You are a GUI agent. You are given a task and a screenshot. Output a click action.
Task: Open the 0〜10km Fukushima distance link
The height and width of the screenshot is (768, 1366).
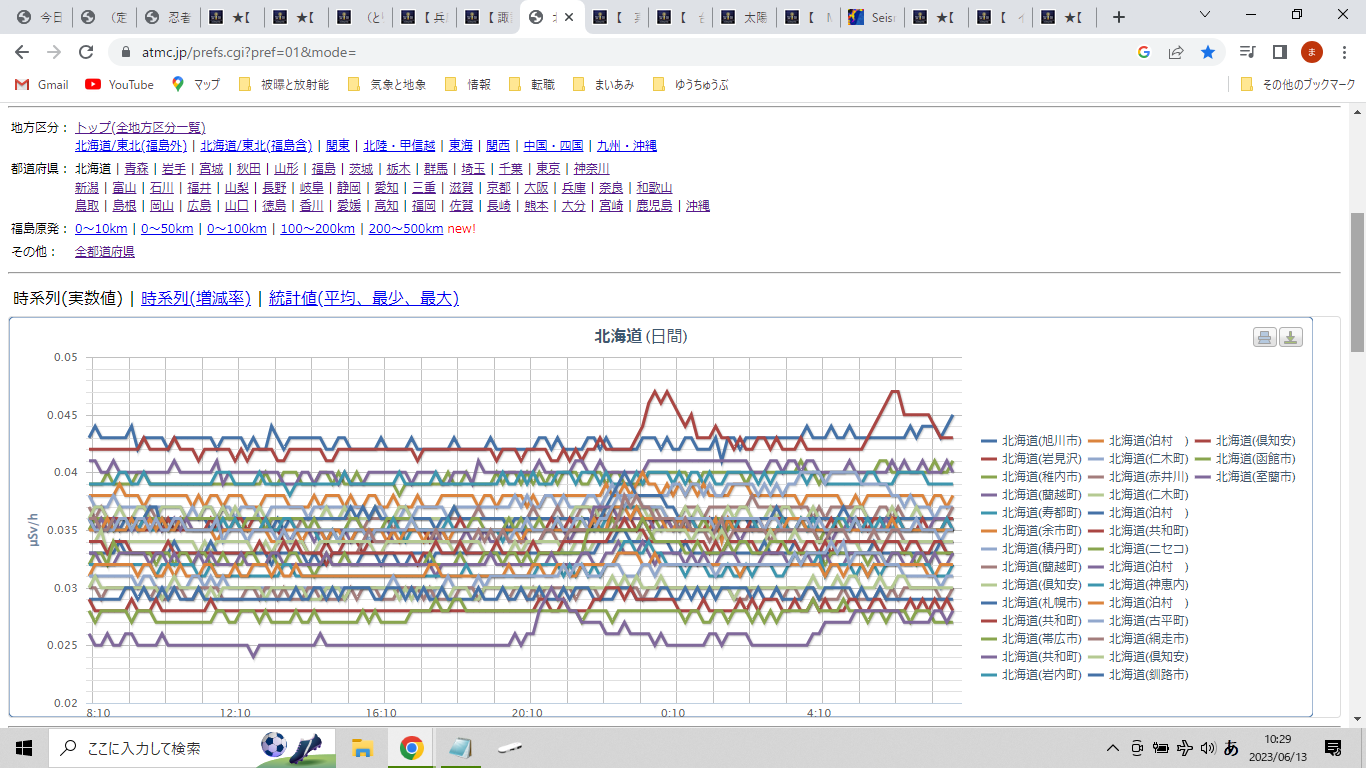[x=101, y=229]
